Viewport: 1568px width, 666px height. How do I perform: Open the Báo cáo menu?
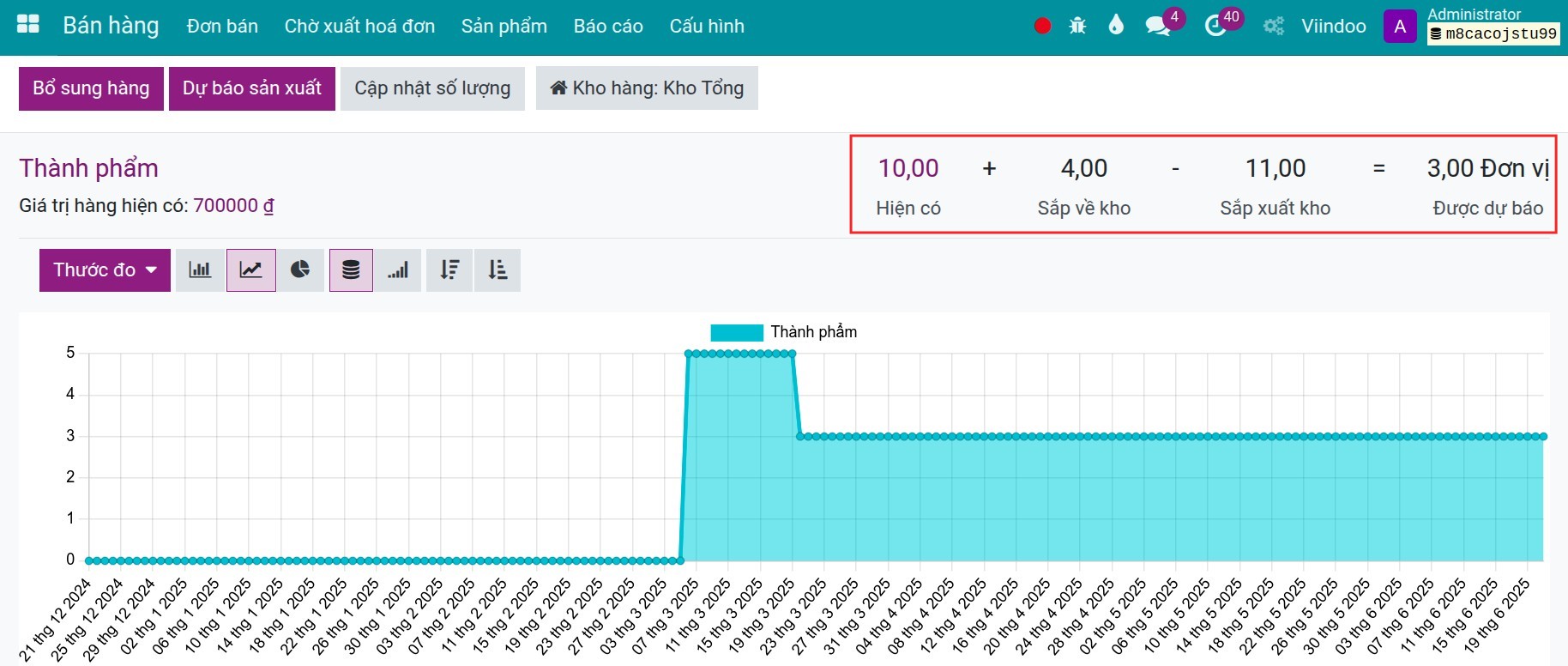click(608, 26)
